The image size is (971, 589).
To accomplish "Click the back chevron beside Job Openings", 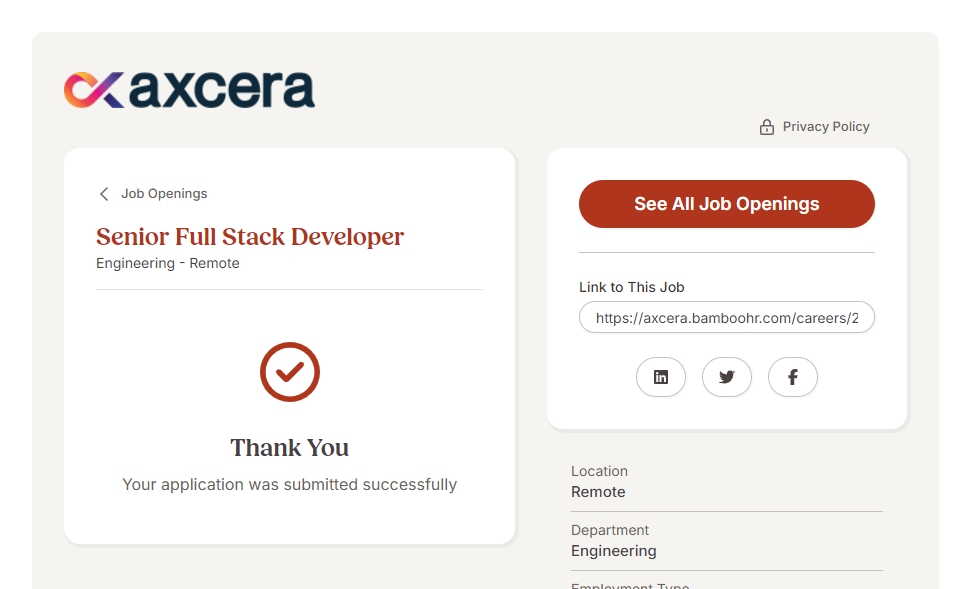I will (x=104, y=194).
